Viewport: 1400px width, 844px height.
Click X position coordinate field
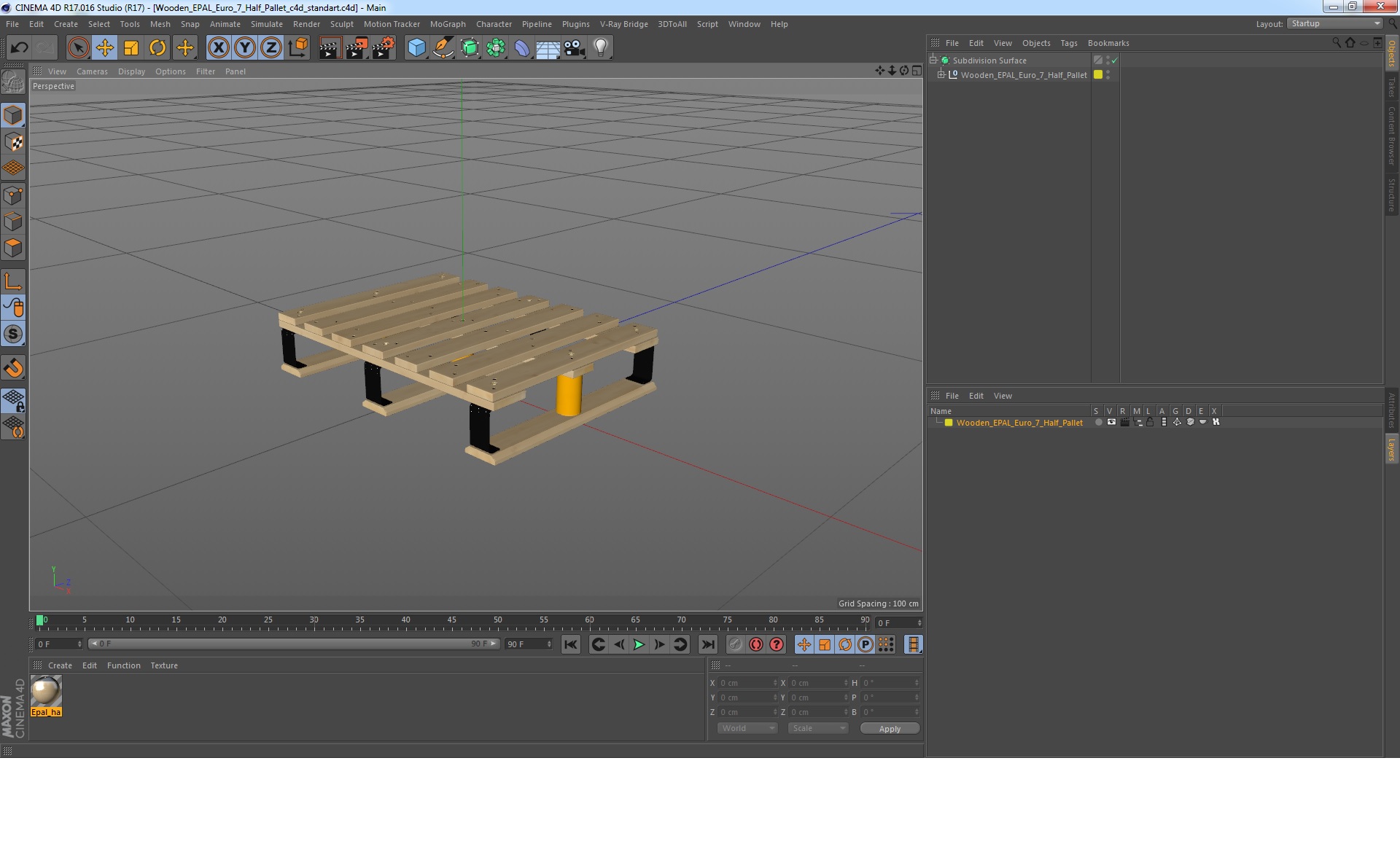pyautogui.click(x=747, y=683)
